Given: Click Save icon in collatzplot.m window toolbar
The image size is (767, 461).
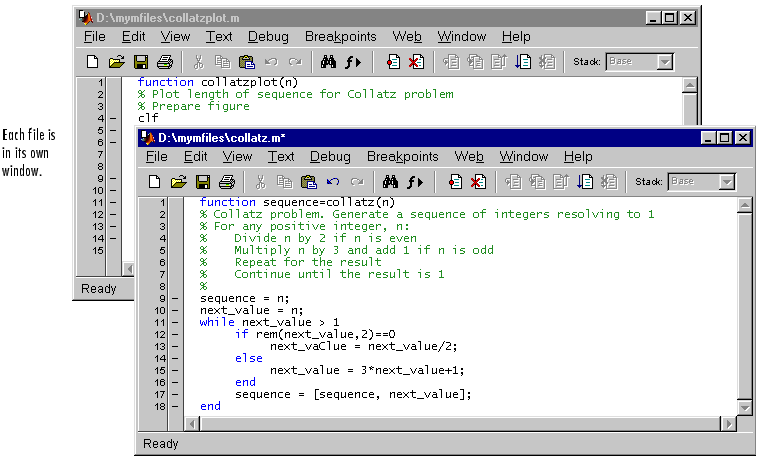Looking at the screenshot, I should 141,62.
